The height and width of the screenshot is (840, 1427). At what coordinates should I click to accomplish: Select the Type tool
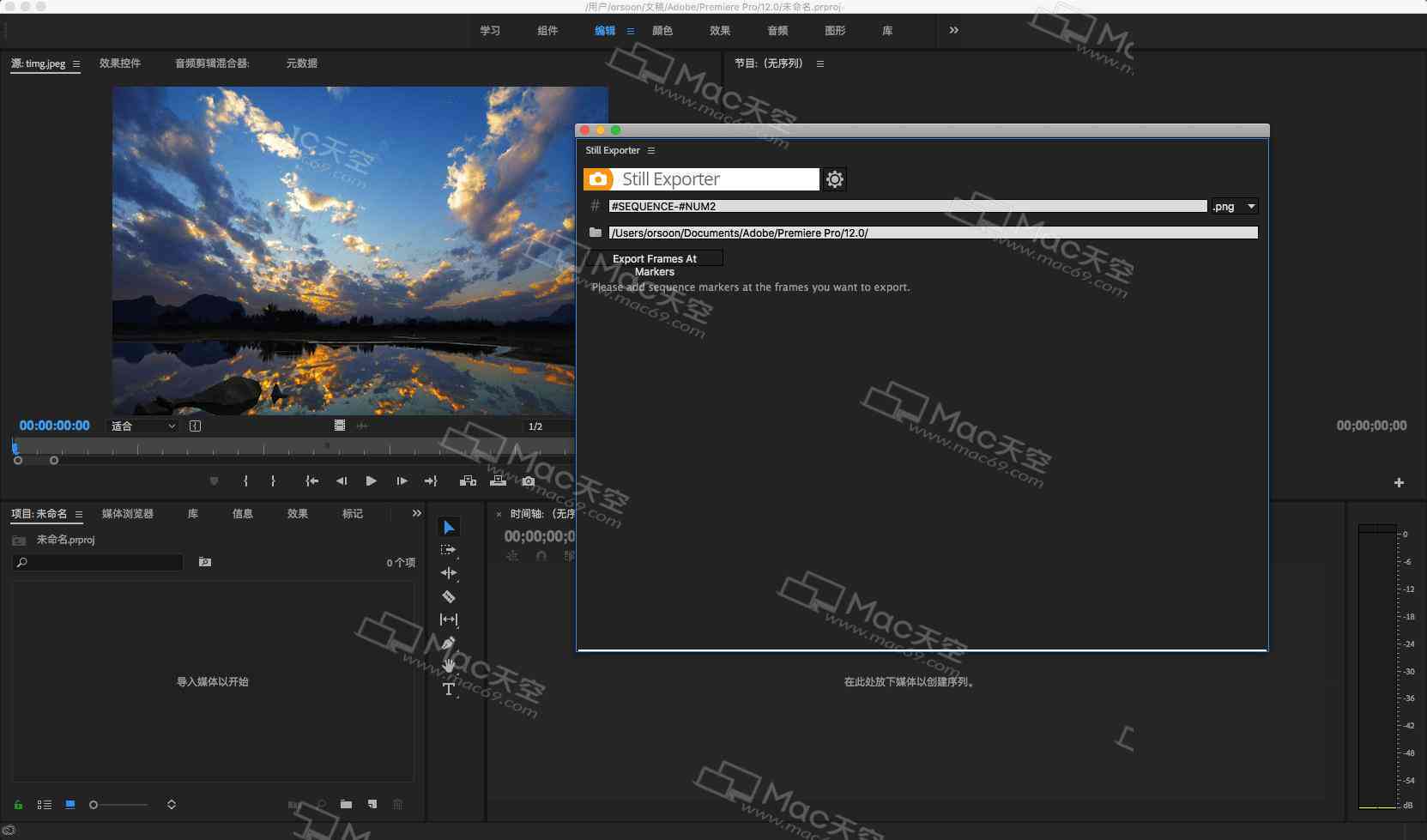tap(448, 689)
